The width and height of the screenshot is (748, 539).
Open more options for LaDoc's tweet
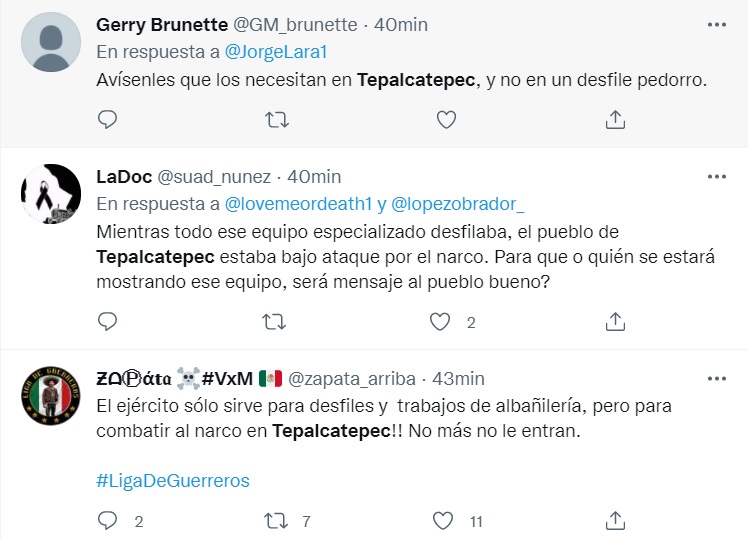pos(716,177)
